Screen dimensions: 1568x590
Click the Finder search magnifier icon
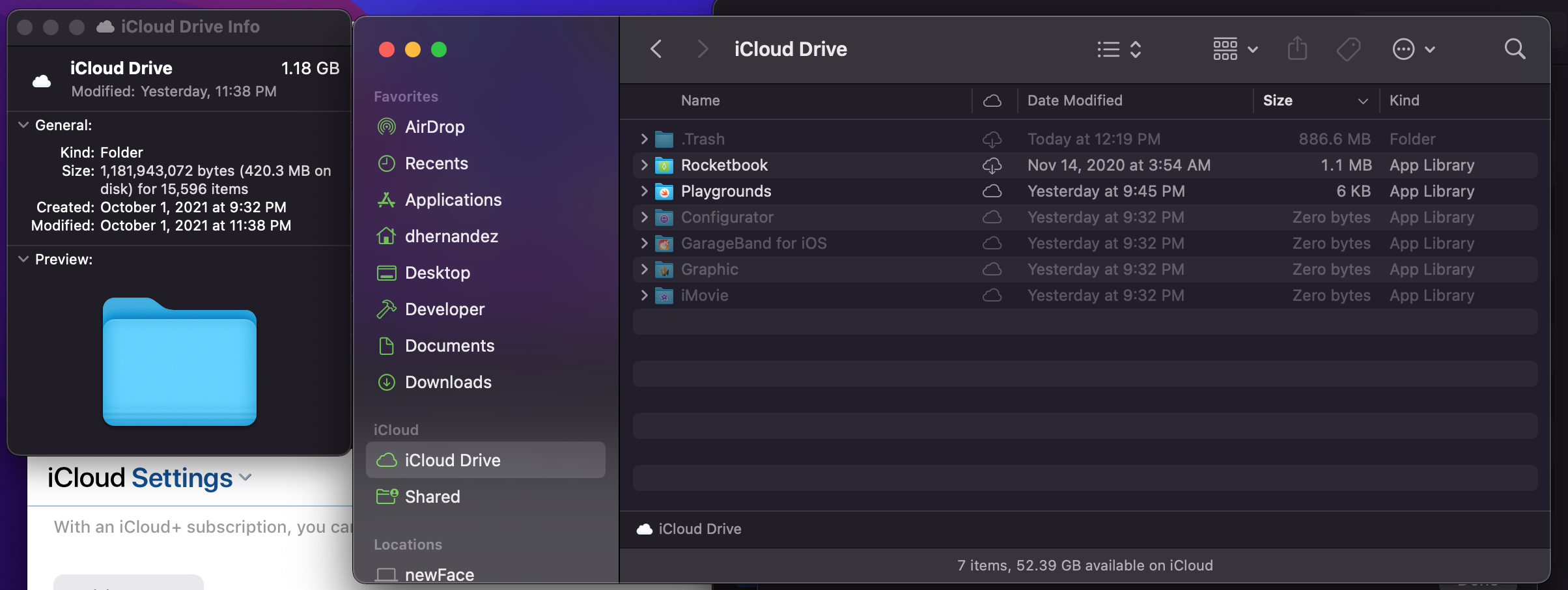click(x=1515, y=49)
